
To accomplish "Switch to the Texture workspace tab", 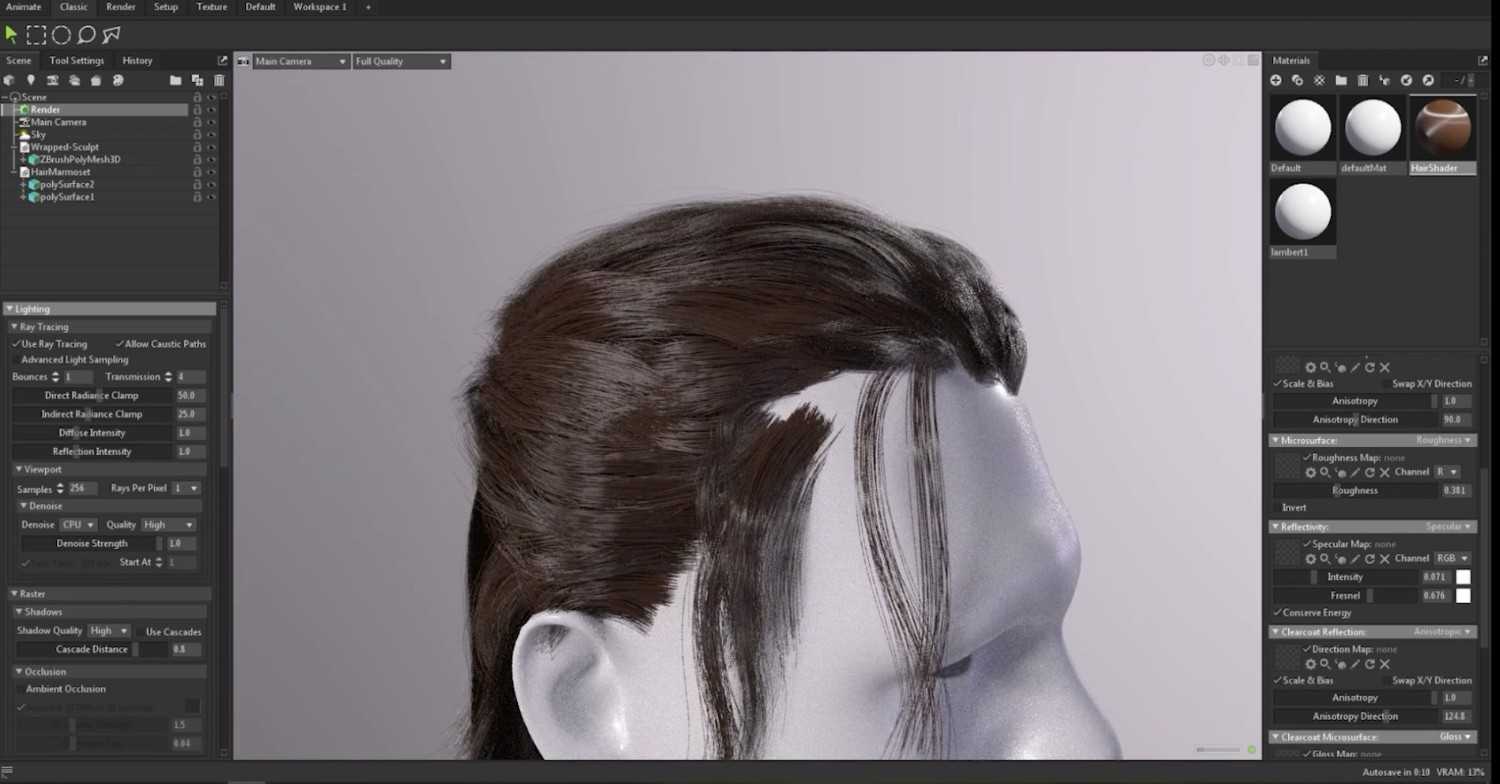I will [212, 7].
